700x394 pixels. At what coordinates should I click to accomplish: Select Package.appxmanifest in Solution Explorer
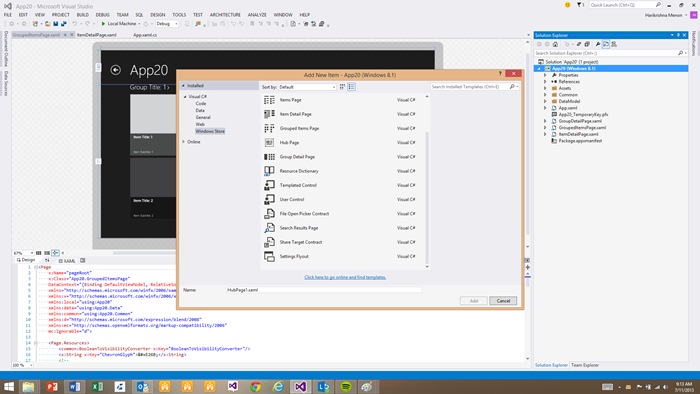tap(580, 141)
